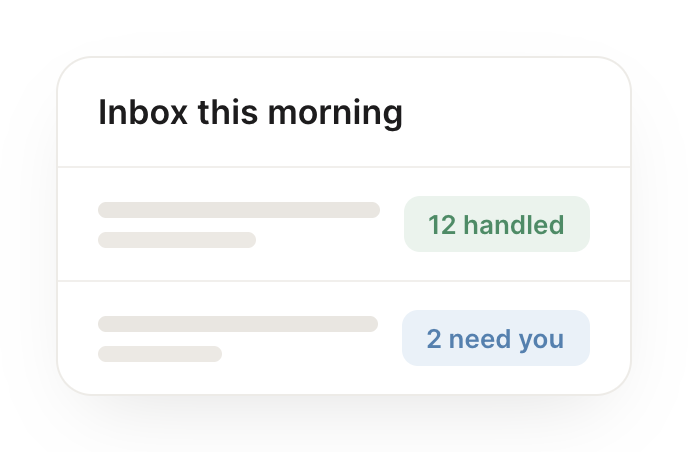
Task: Click empty header space right of the title
Action: [513, 113]
